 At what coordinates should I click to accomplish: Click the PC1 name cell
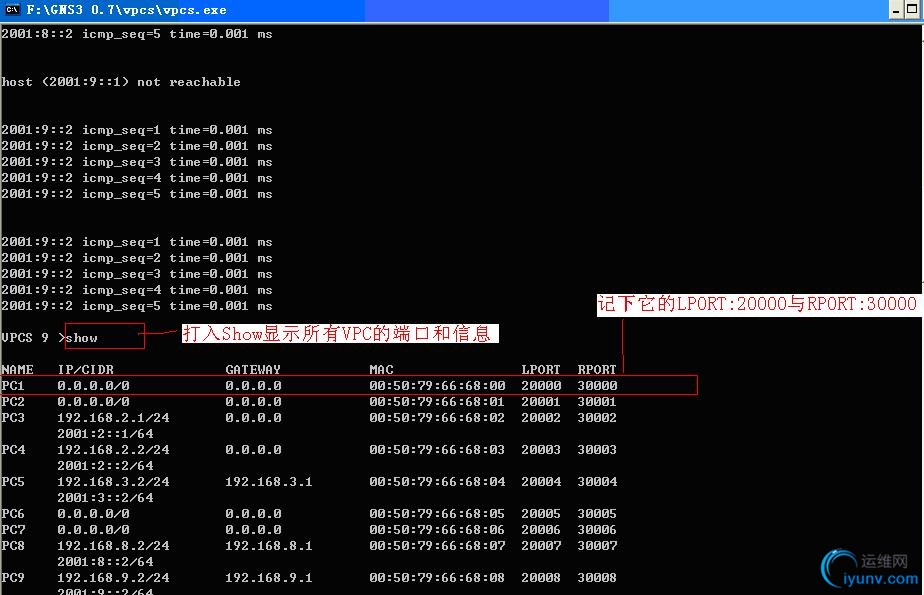point(13,385)
